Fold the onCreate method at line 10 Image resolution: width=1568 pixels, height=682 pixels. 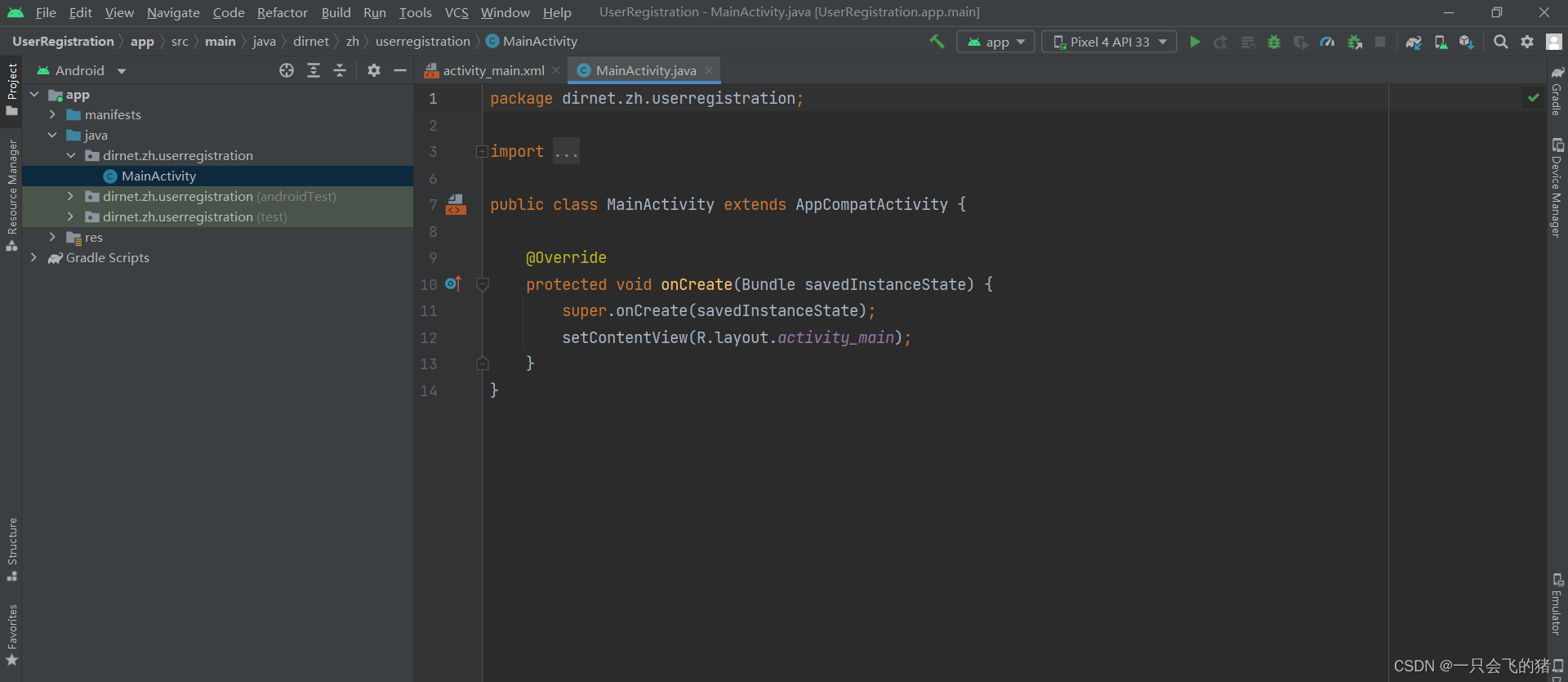pyautogui.click(x=482, y=284)
